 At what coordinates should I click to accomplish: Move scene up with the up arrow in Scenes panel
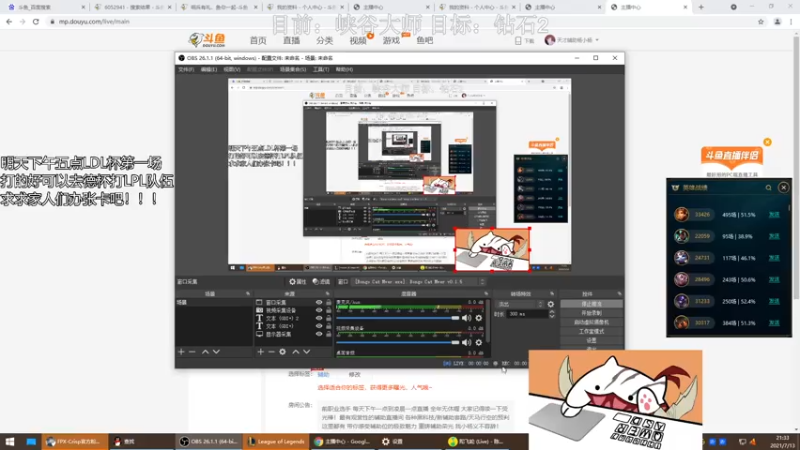click(205, 352)
